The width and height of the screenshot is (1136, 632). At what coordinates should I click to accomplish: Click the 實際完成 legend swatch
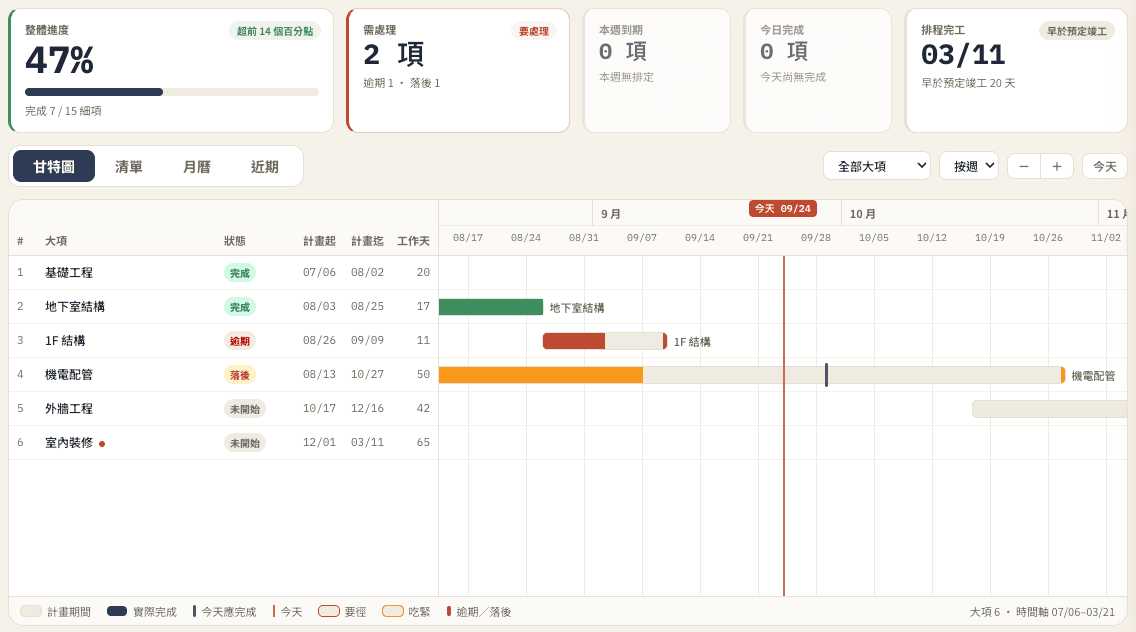click(x=117, y=611)
